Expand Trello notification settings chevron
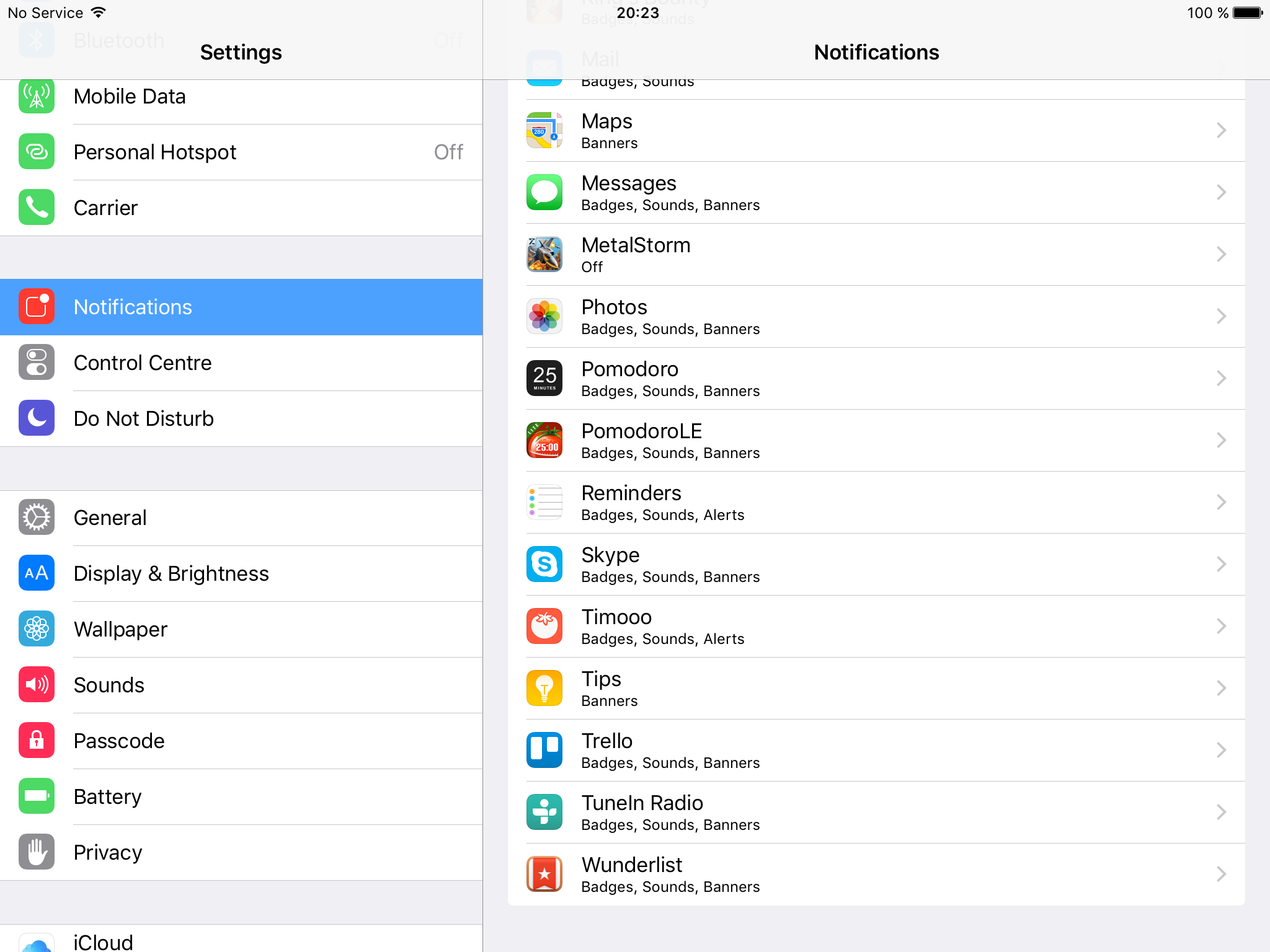Image resolution: width=1270 pixels, height=952 pixels. [1221, 750]
